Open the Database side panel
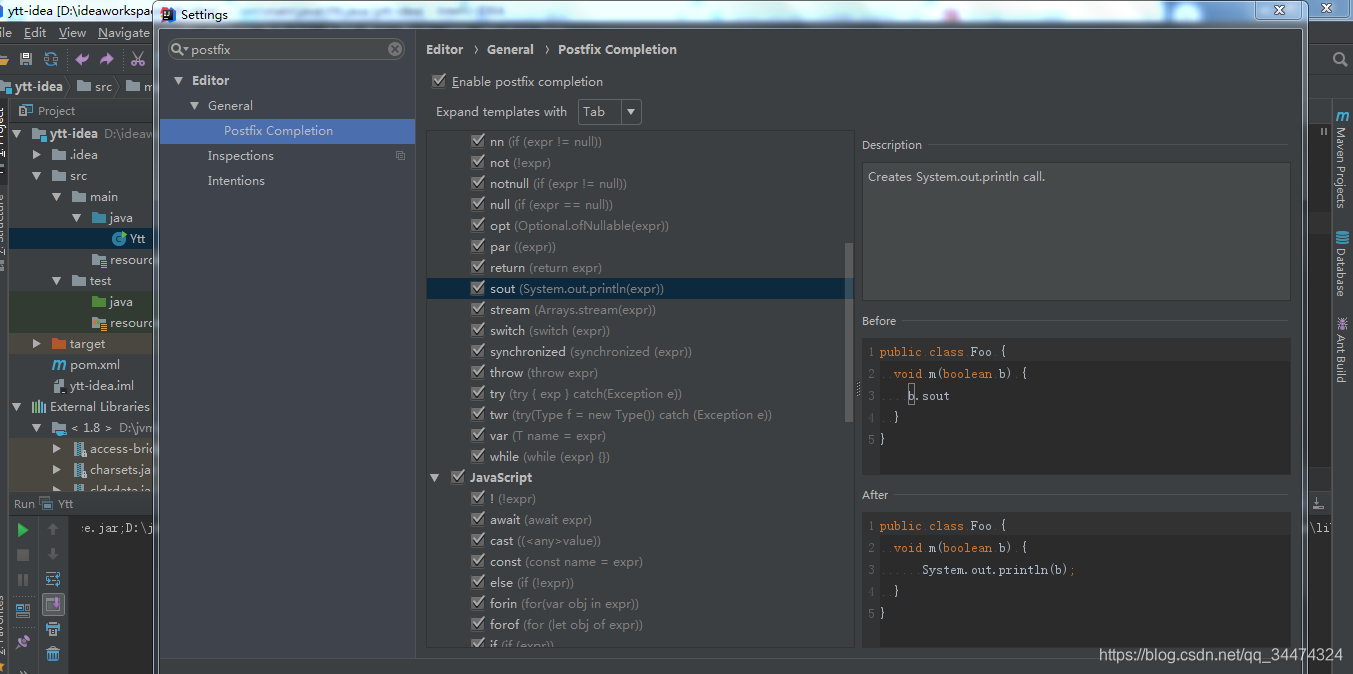The image size is (1353, 674). tap(1341, 264)
